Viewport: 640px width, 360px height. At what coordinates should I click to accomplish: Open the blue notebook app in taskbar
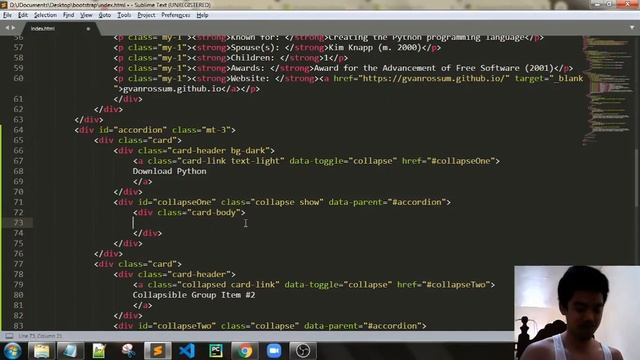click(x=70, y=351)
